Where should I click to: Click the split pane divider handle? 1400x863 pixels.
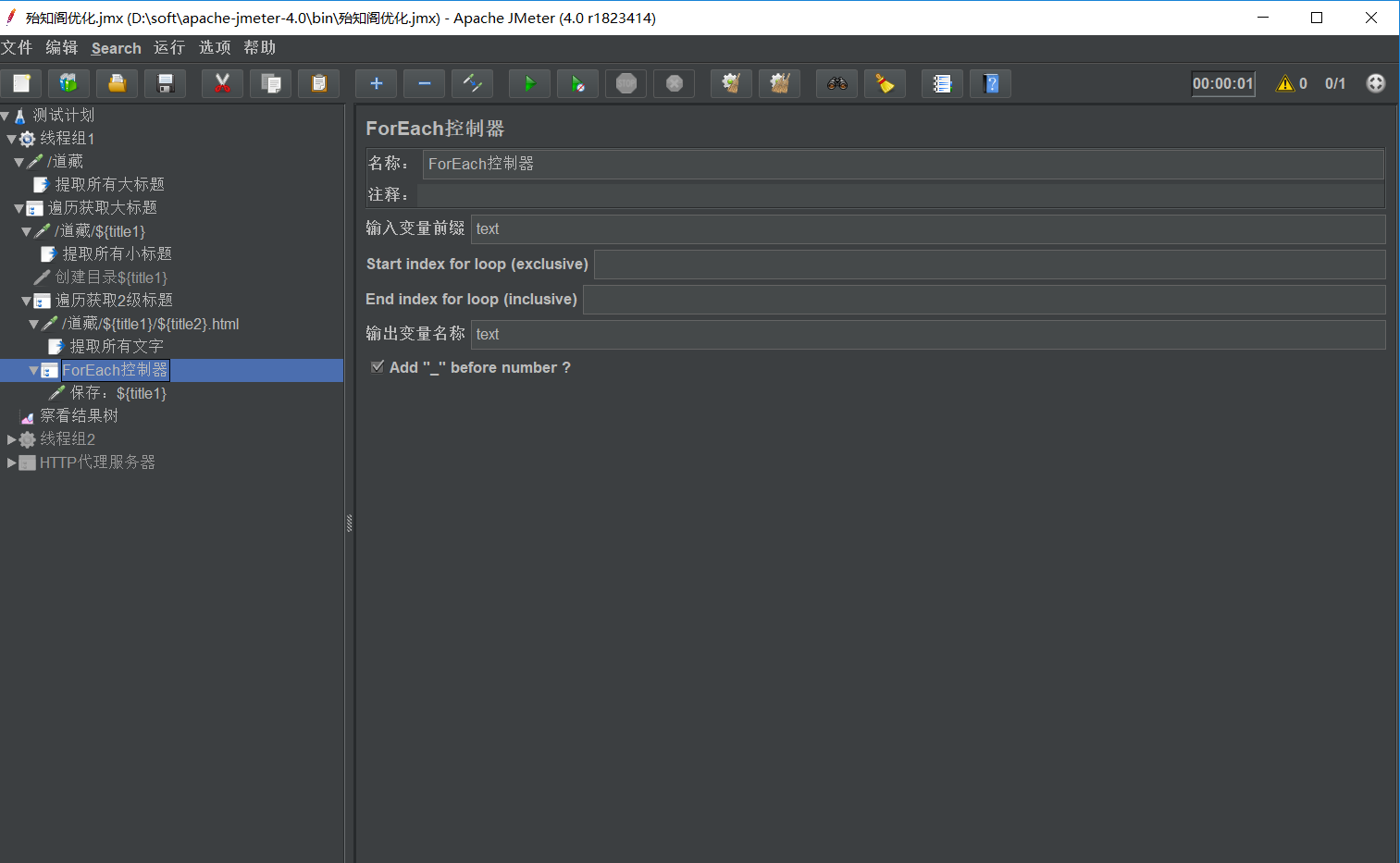[x=350, y=523]
